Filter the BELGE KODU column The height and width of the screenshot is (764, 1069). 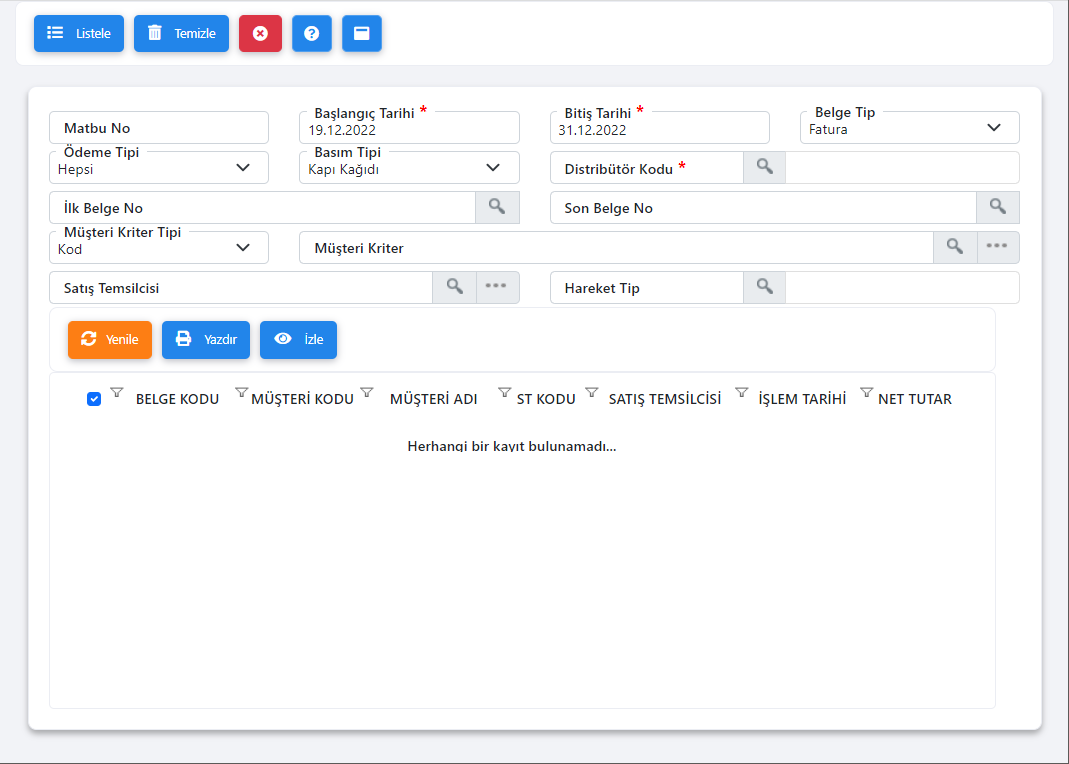(116, 393)
